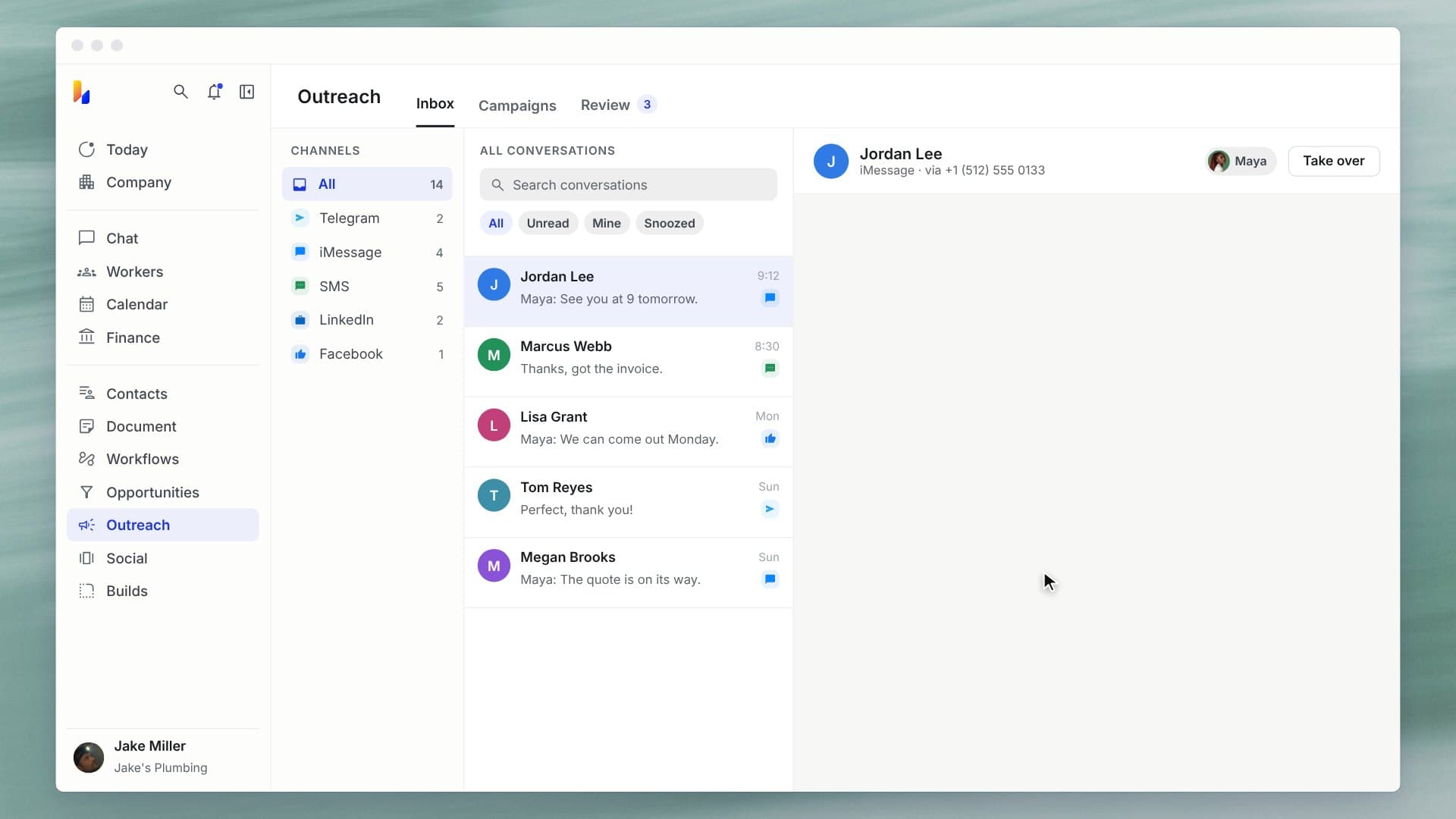Viewport: 1456px width, 819px height.
Task: Open Jake Miller account profile
Action: point(163,757)
